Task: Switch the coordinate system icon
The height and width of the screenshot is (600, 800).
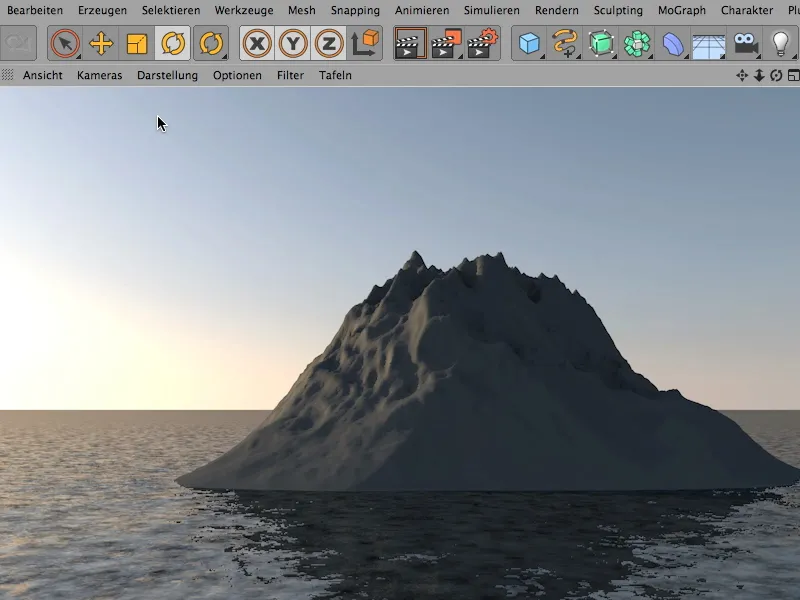Action: 365,43
